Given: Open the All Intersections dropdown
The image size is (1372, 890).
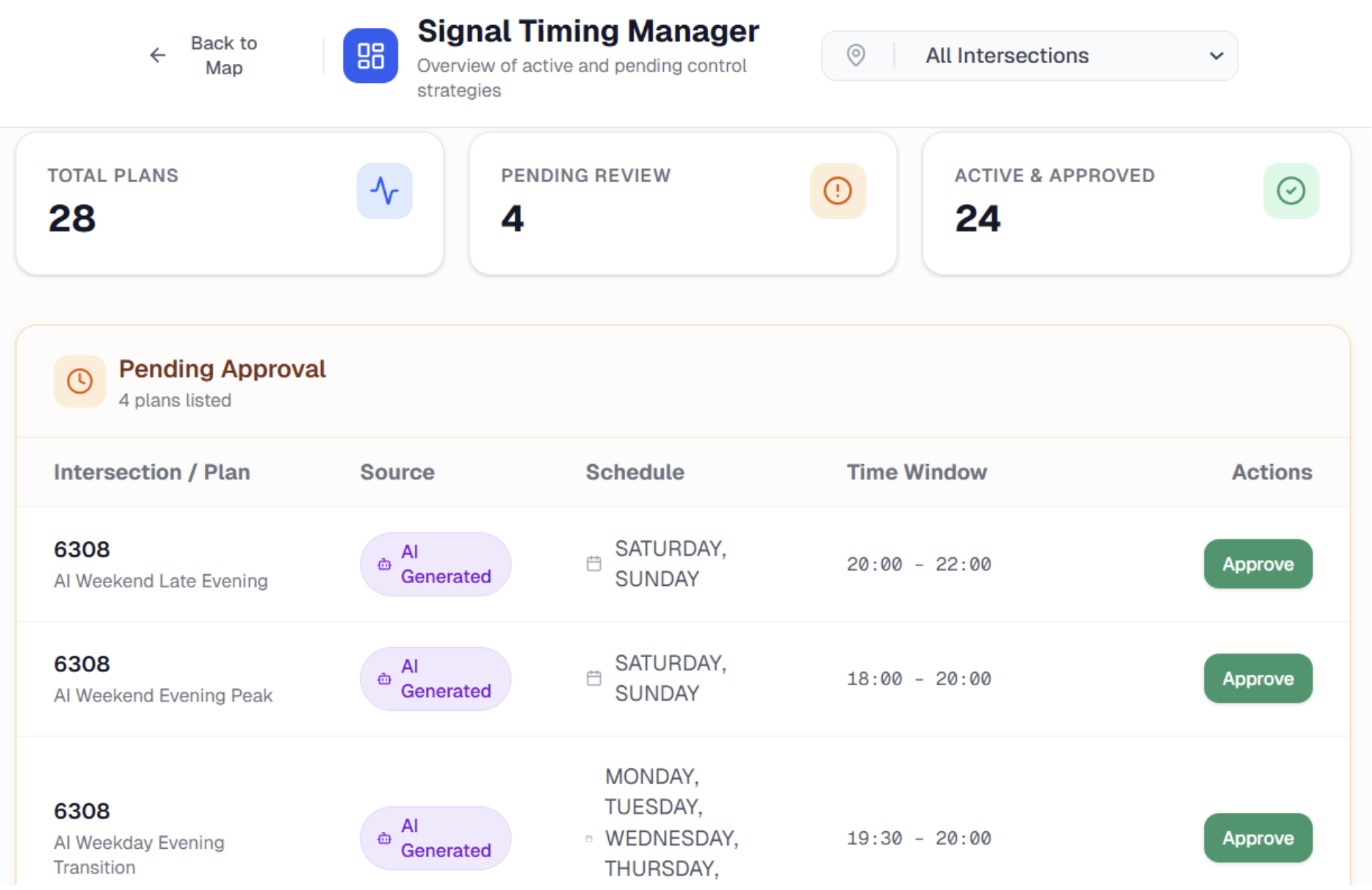Looking at the screenshot, I should [1029, 56].
